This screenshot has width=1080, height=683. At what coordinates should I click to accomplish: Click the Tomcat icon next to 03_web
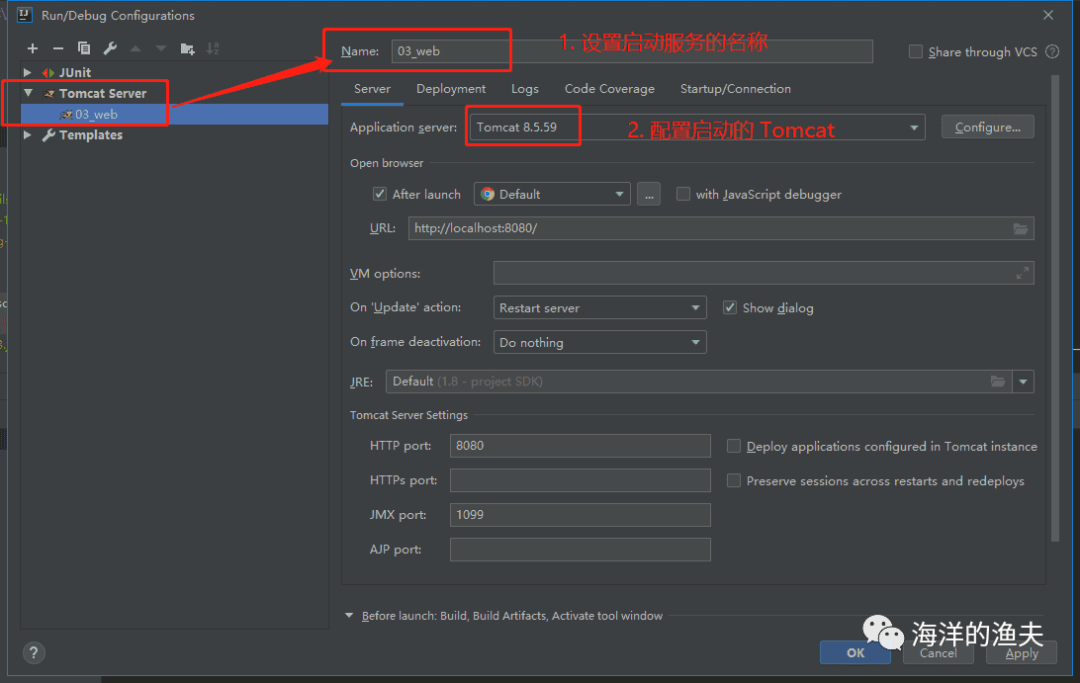click(66, 114)
